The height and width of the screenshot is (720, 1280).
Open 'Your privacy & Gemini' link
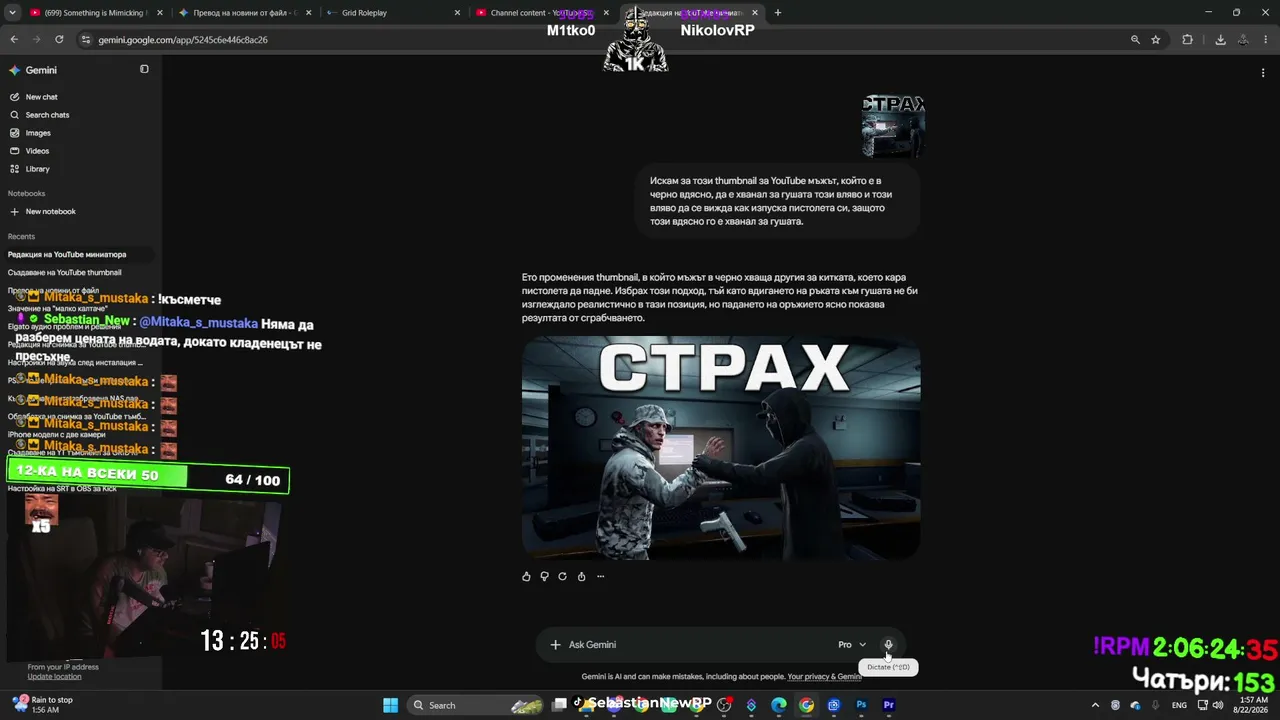click(824, 677)
